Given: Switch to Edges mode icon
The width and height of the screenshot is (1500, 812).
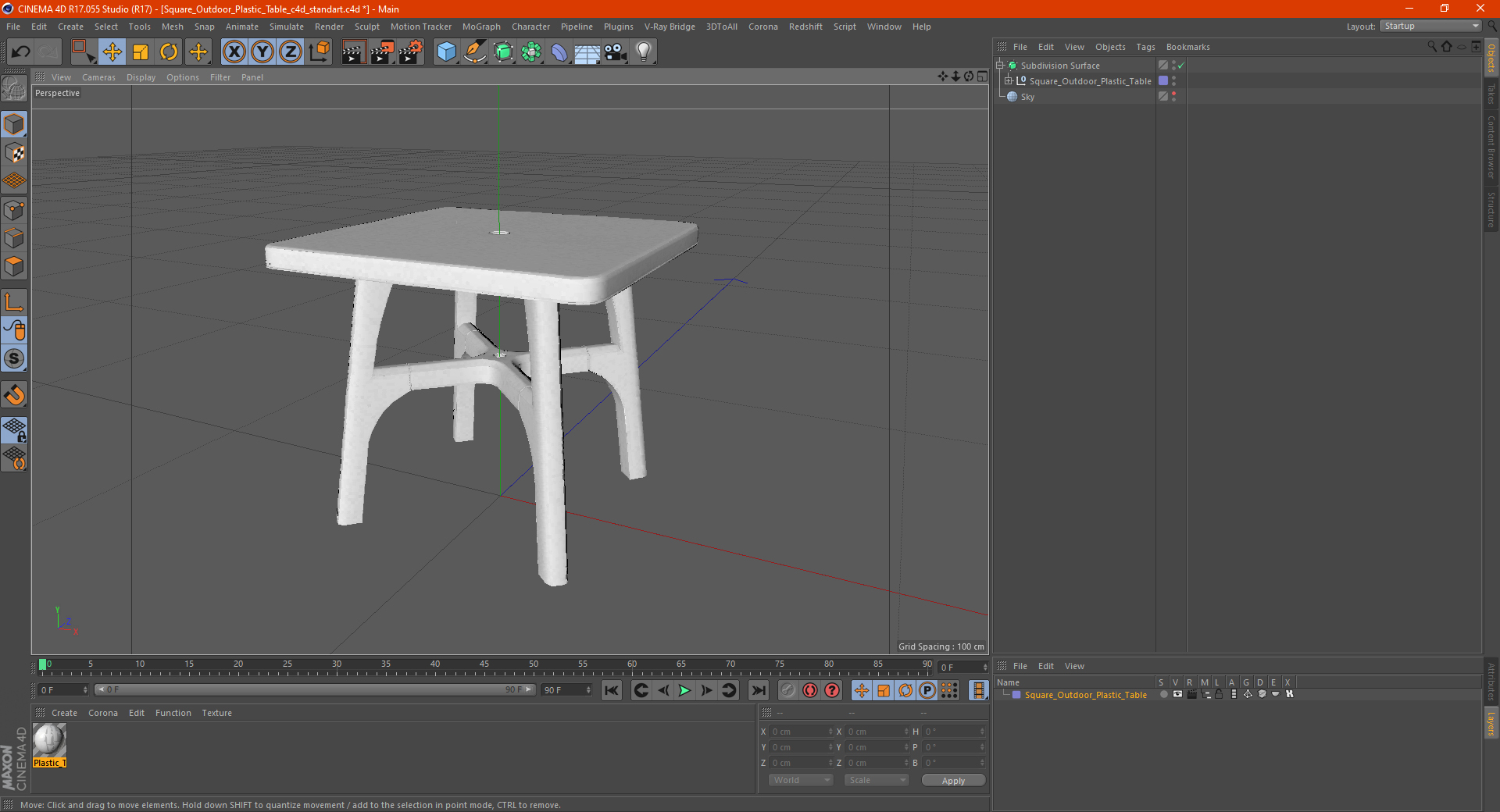Looking at the screenshot, I should click(x=14, y=238).
